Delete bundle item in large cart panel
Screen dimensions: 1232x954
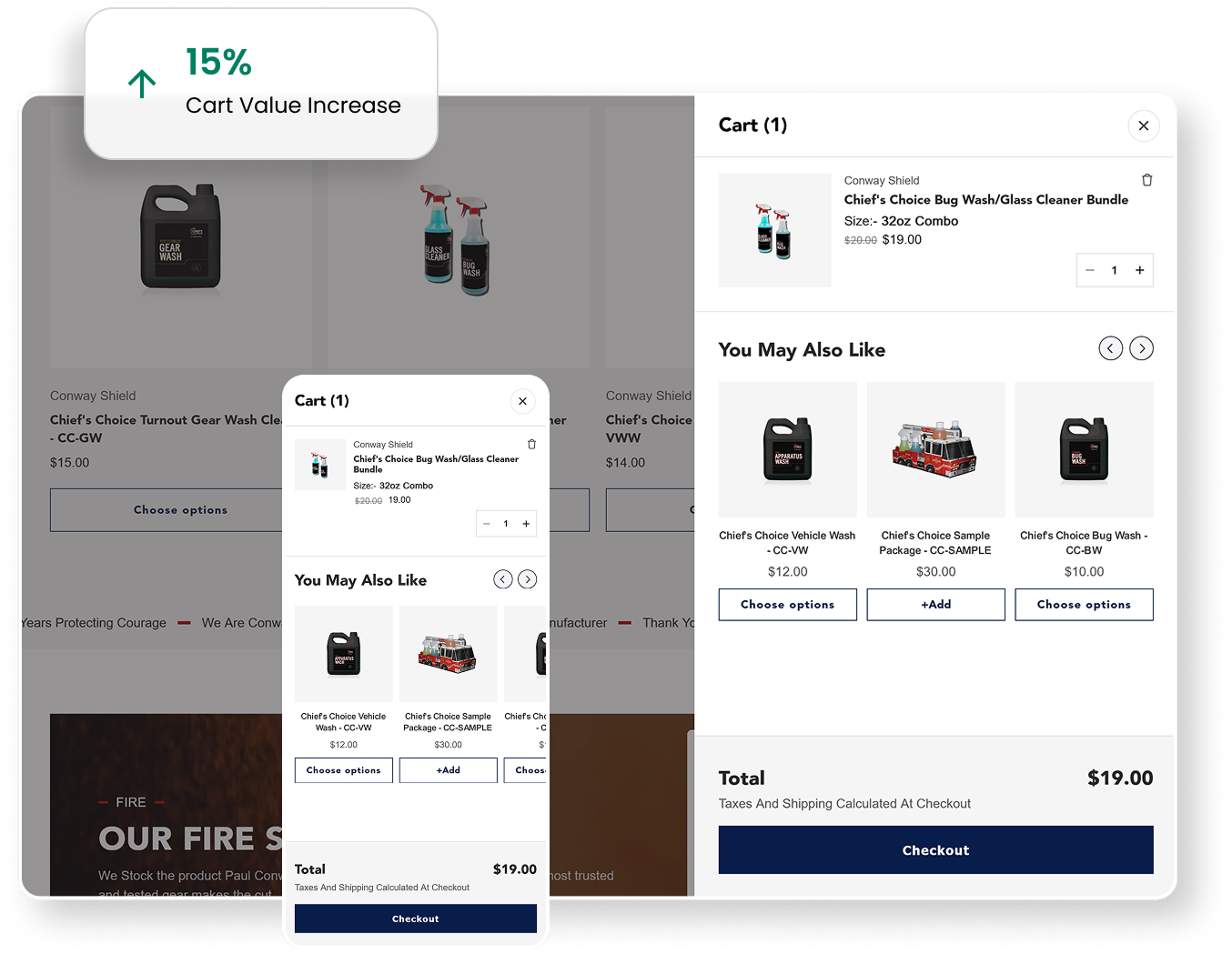pos(1146,180)
